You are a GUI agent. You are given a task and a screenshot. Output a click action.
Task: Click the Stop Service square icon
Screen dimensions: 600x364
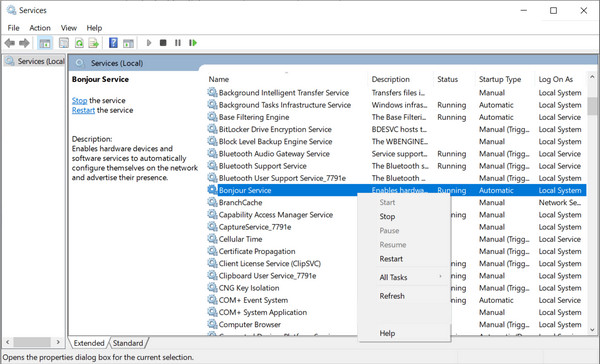point(163,43)
